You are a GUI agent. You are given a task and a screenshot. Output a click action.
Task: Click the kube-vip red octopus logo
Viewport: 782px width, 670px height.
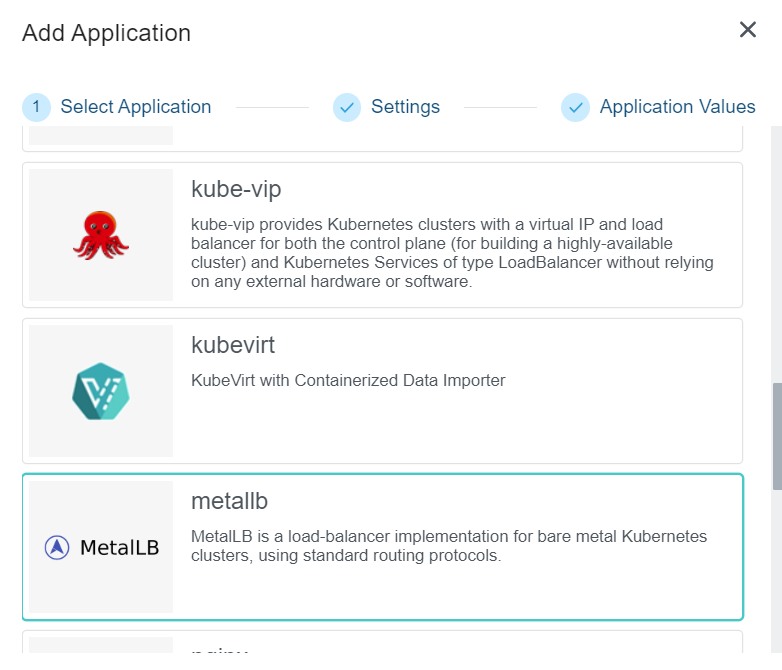(x=101, y=235)
